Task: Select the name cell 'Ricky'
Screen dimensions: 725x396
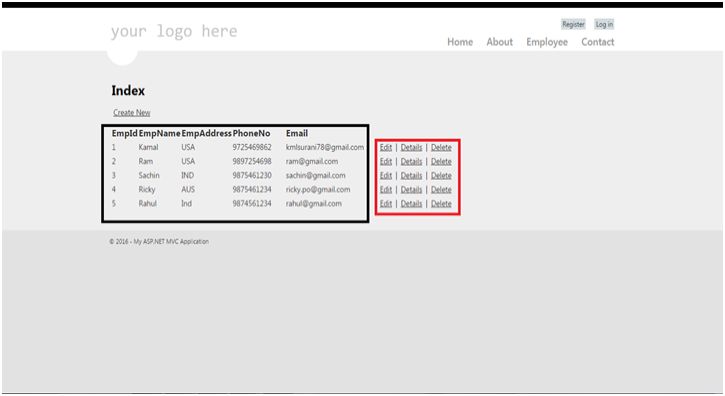Action: 147,189
